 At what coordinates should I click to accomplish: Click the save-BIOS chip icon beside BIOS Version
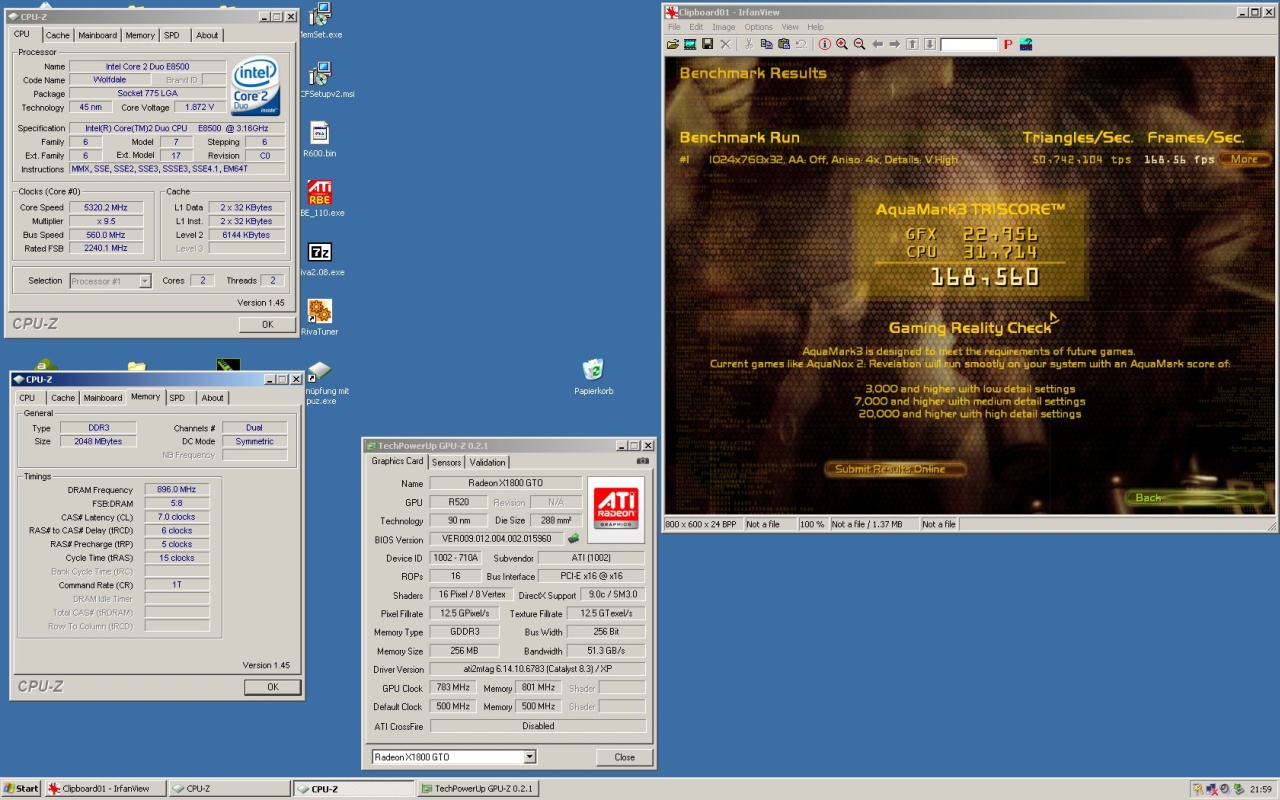[x=573, y=538]
